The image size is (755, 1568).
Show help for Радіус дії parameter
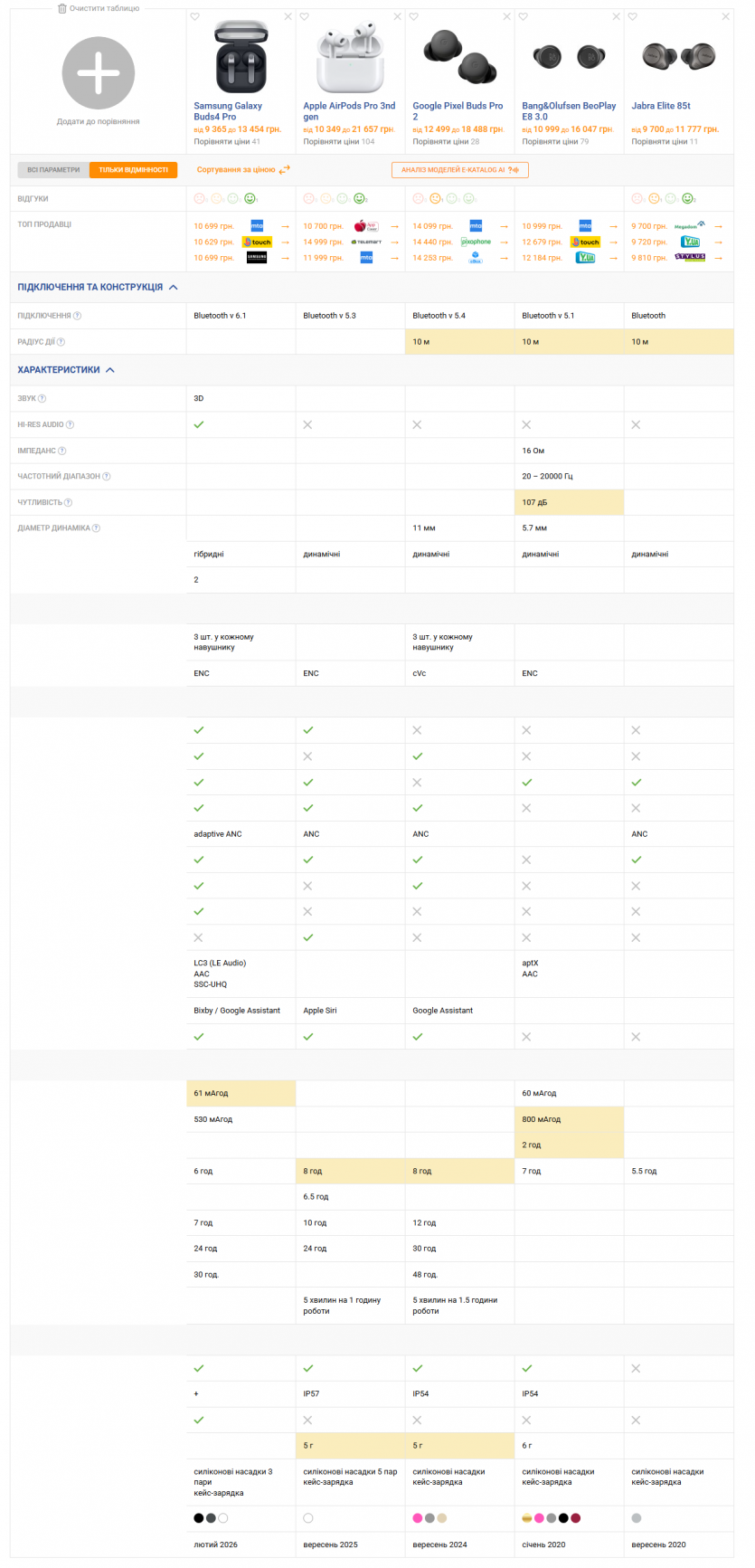[x=61, y=342]
